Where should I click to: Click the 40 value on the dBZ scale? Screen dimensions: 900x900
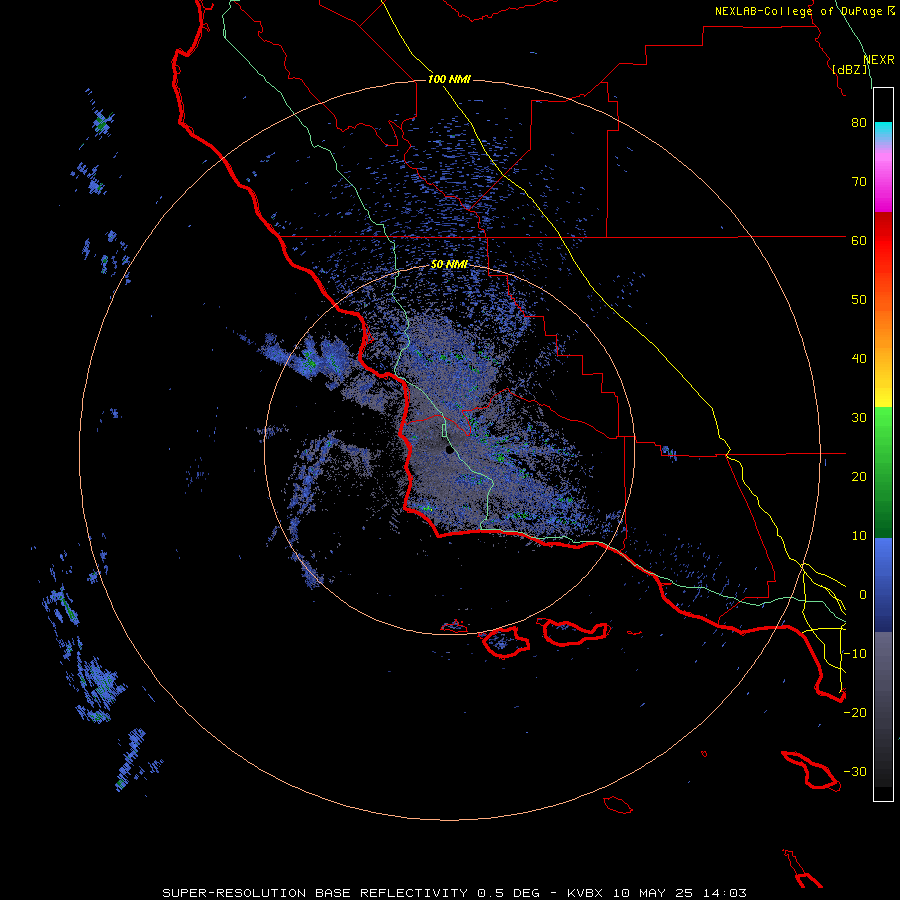[859, 359]
